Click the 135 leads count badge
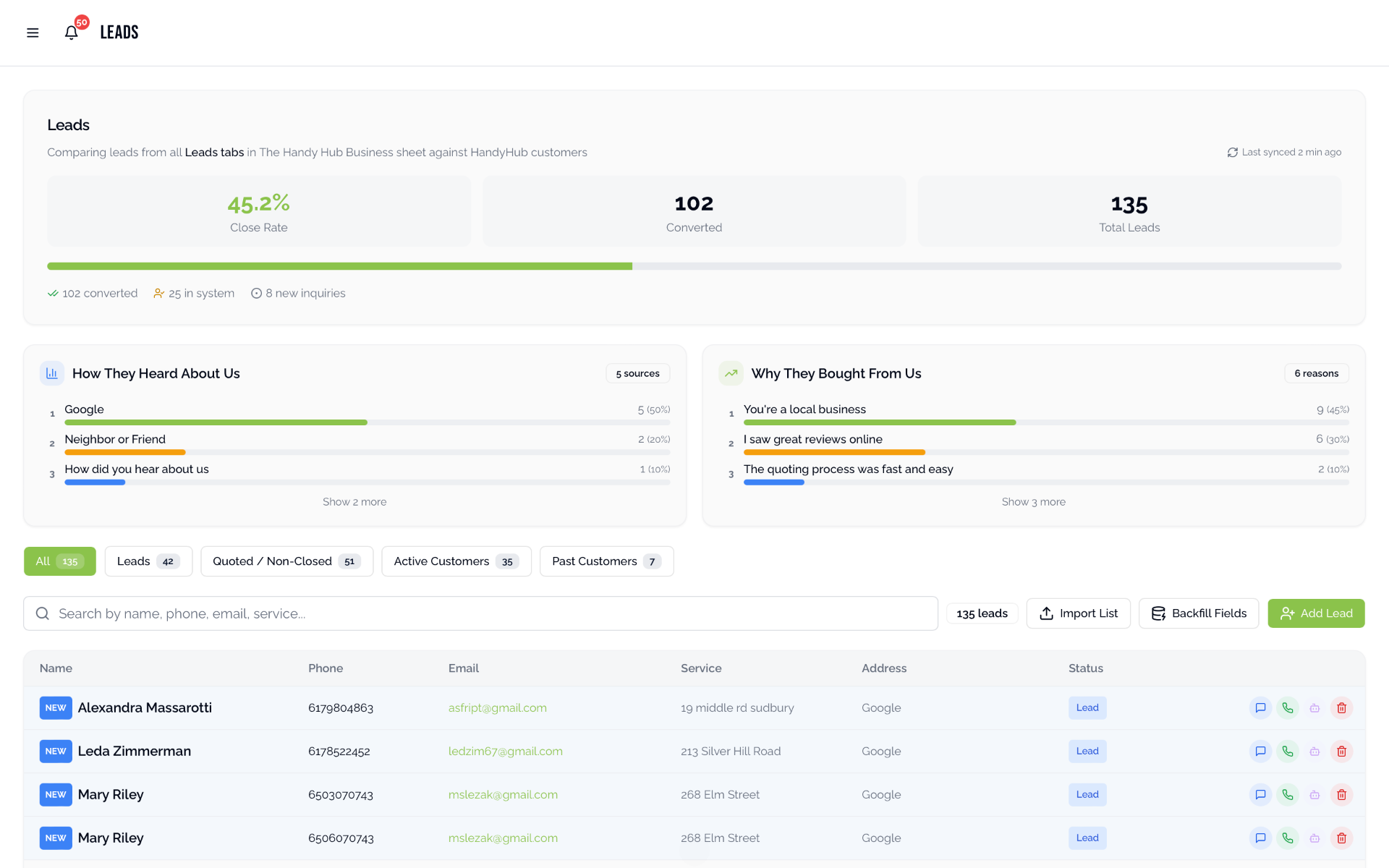 click(982, 613)
